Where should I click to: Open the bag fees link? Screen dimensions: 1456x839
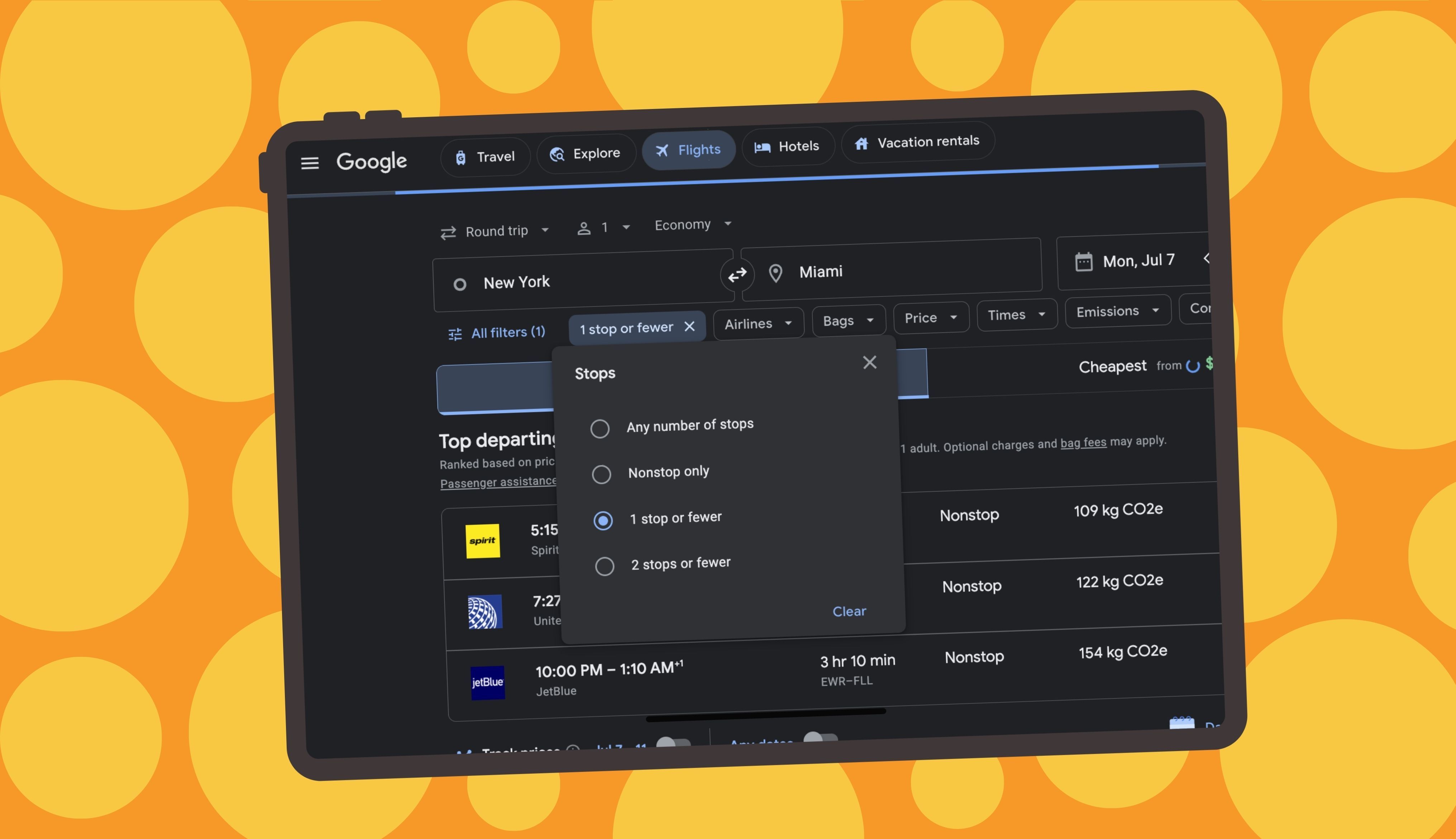click(x=1083, y=442)
